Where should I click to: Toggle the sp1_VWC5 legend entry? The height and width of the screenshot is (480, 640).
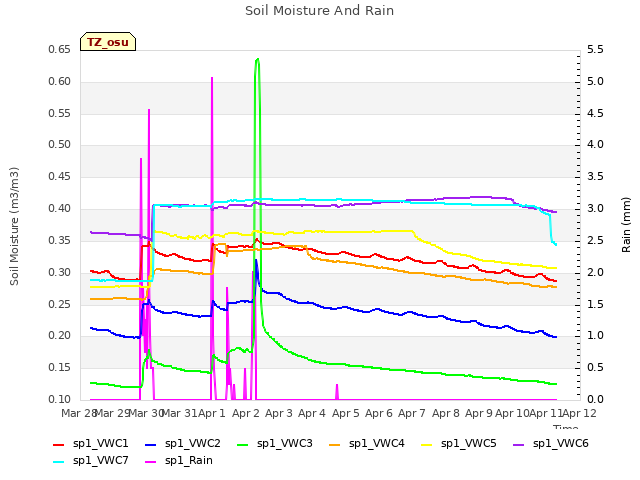click(458, 444)
